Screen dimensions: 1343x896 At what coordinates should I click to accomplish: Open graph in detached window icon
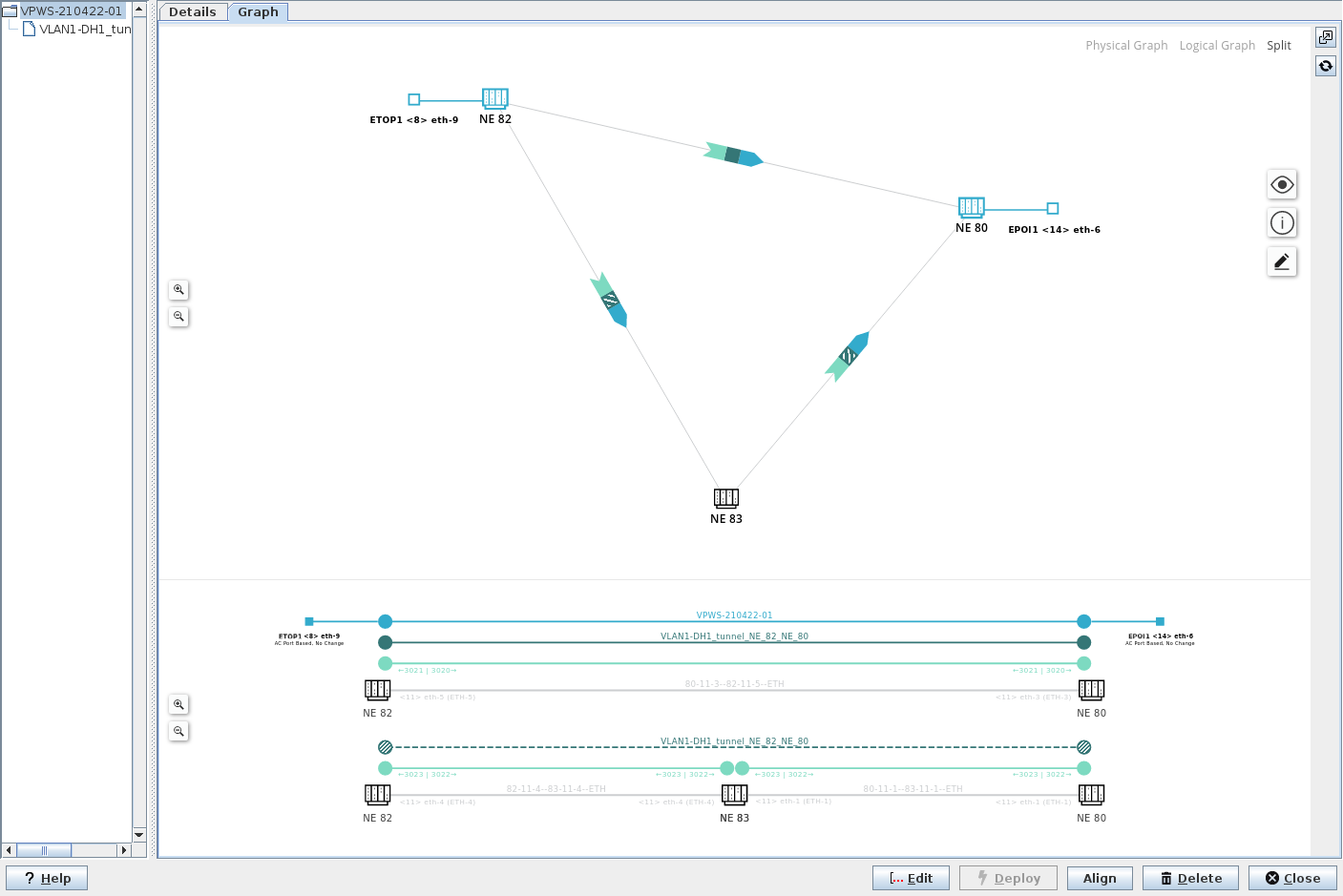pyautogui.click(x=1326, y=37)
